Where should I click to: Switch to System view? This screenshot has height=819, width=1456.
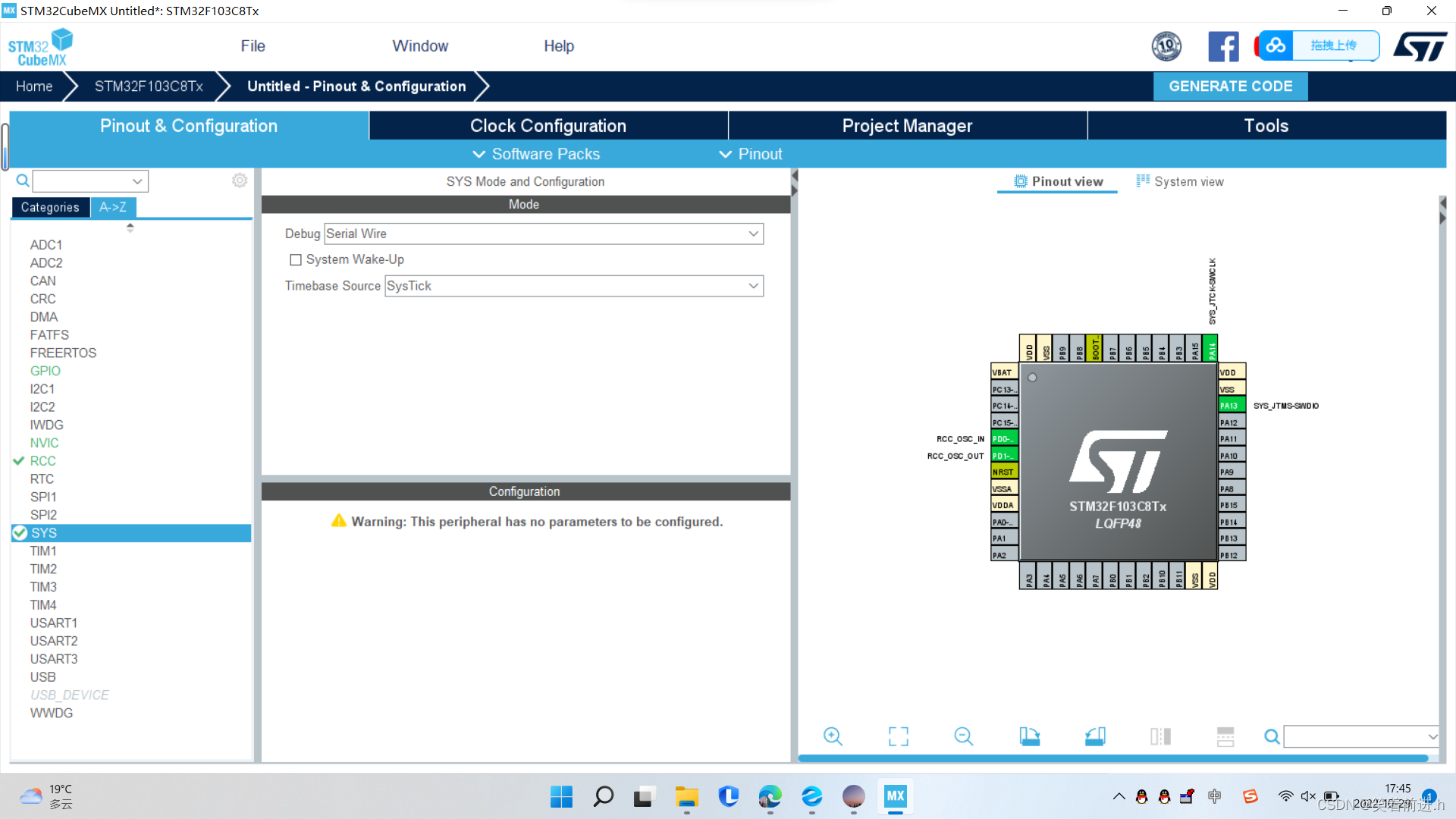(1189, 181)
